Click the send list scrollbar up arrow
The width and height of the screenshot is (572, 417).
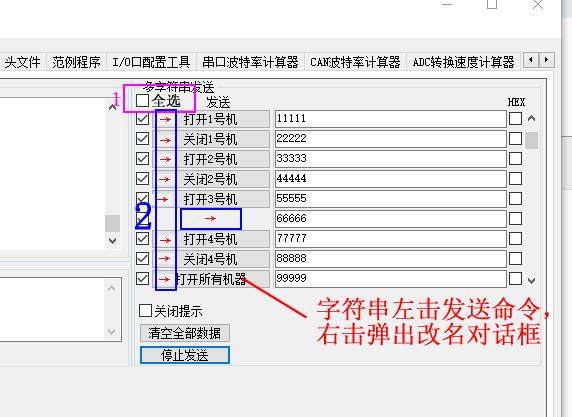coord(532,118)
